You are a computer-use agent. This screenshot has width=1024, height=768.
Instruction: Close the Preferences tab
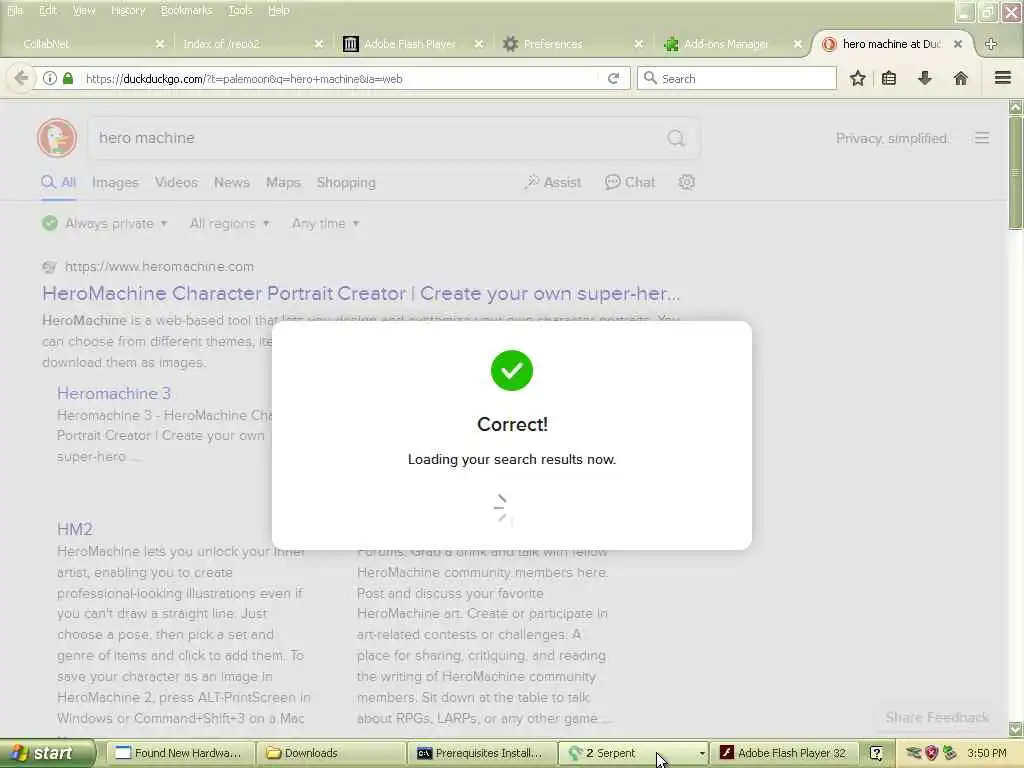(639, 44)
